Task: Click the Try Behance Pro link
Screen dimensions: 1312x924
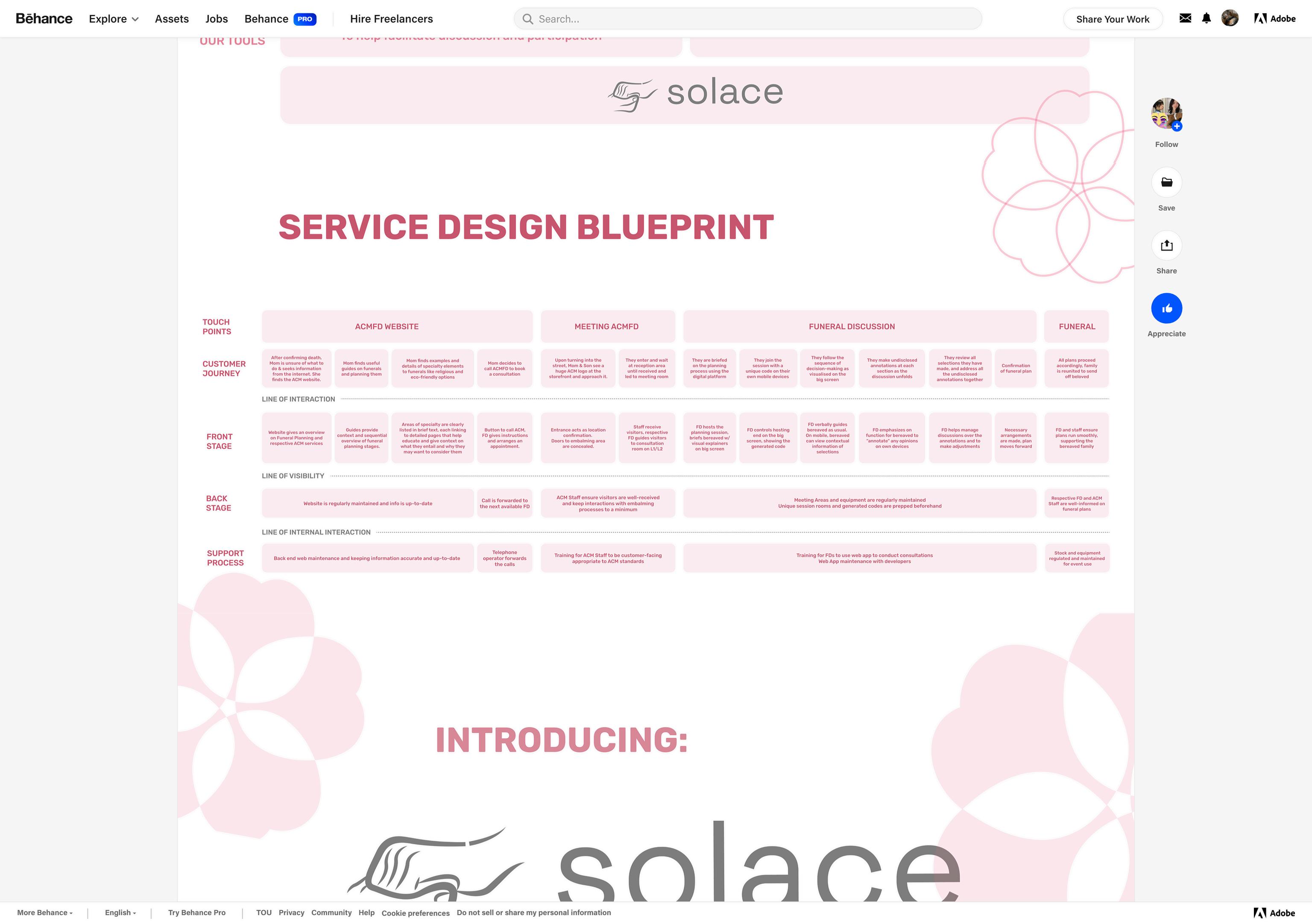Action: click(x=196, y=912)
